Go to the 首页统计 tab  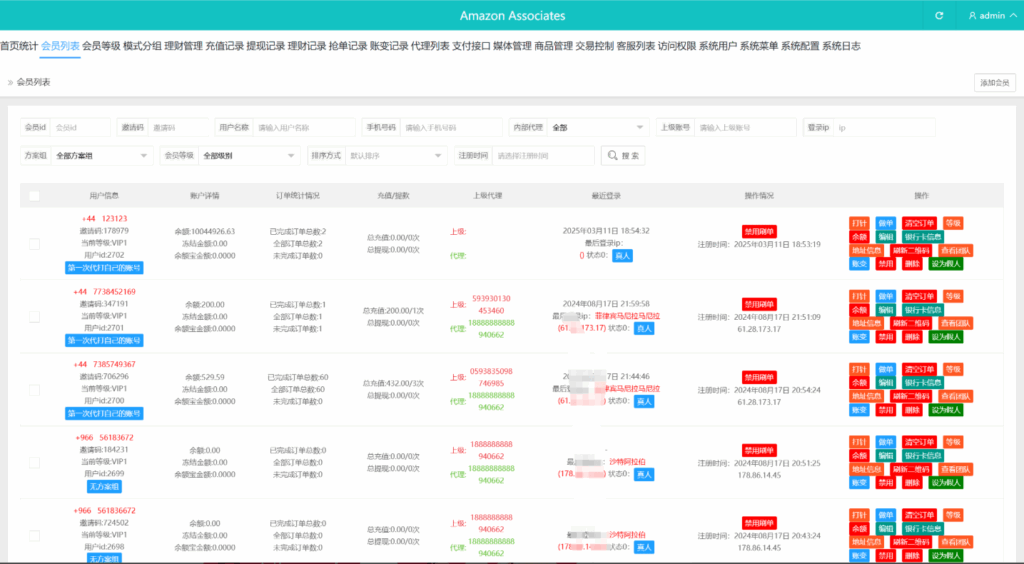tap(19, 46)
